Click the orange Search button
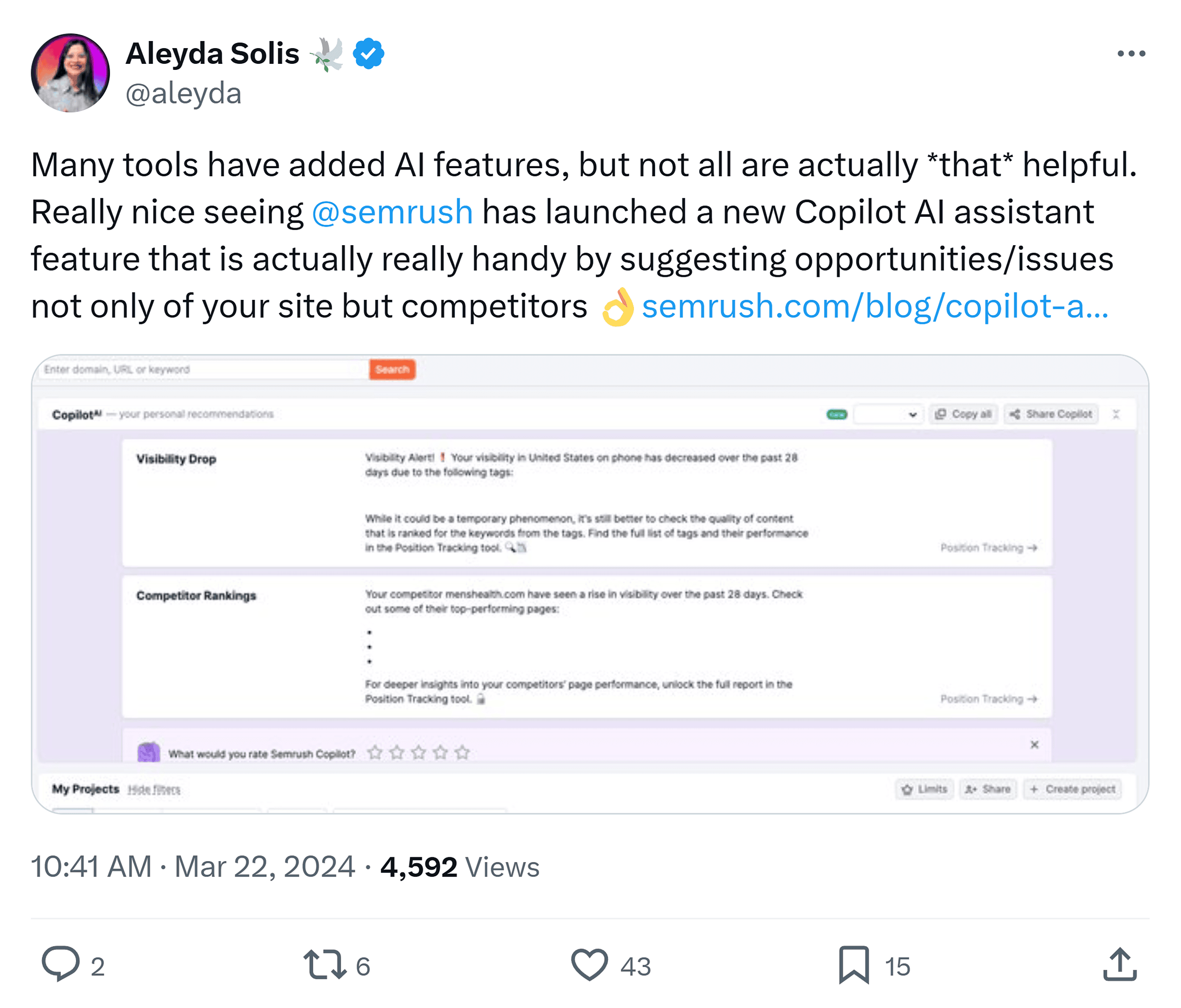The width and height of the screenshot is (1181, 1008). pyautogui.click(x=392, y=369)
